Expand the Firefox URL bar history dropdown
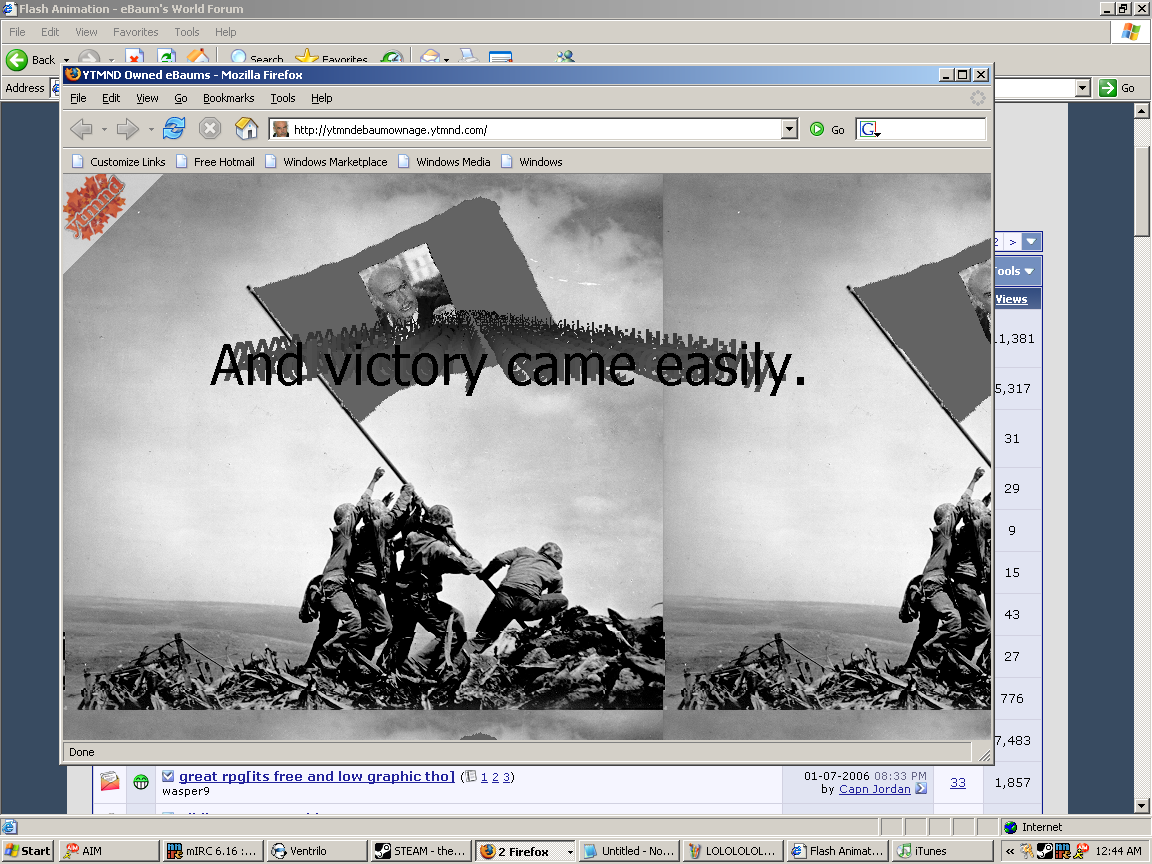The image size is (1152, 864). 789,129
